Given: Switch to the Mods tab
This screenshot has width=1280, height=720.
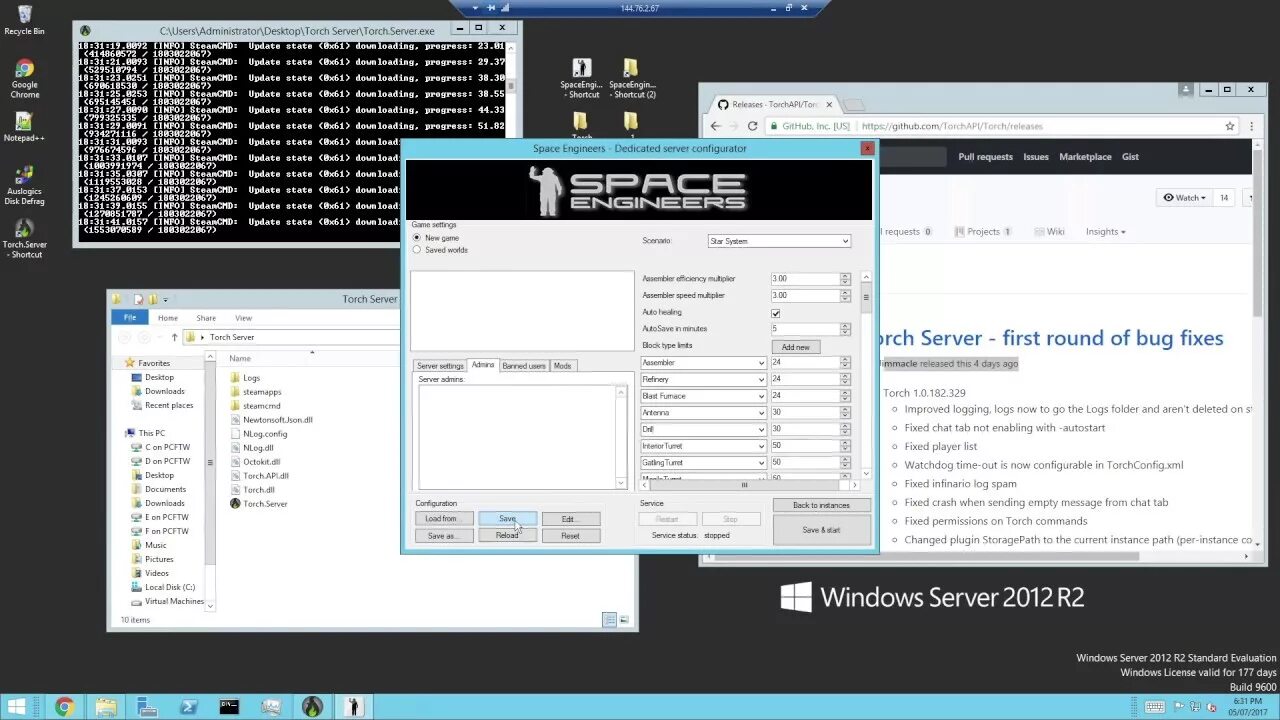Looking at the screenshot, I should [x=563, y=366].
